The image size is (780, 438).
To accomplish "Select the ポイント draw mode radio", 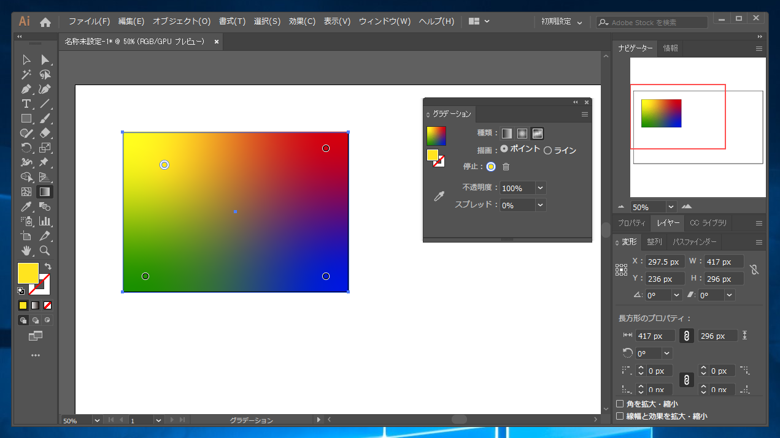I will pyautogui.click(x=504, y=149).
